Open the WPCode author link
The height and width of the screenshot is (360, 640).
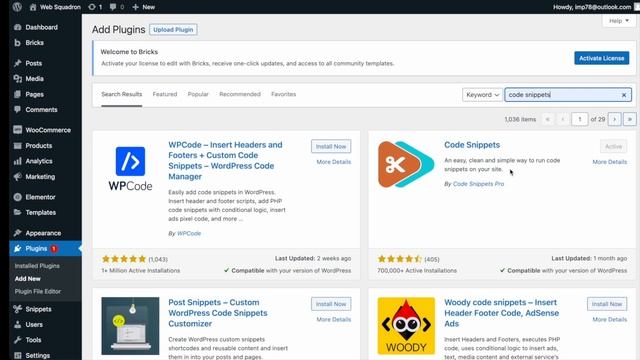[x=189, y=233]
